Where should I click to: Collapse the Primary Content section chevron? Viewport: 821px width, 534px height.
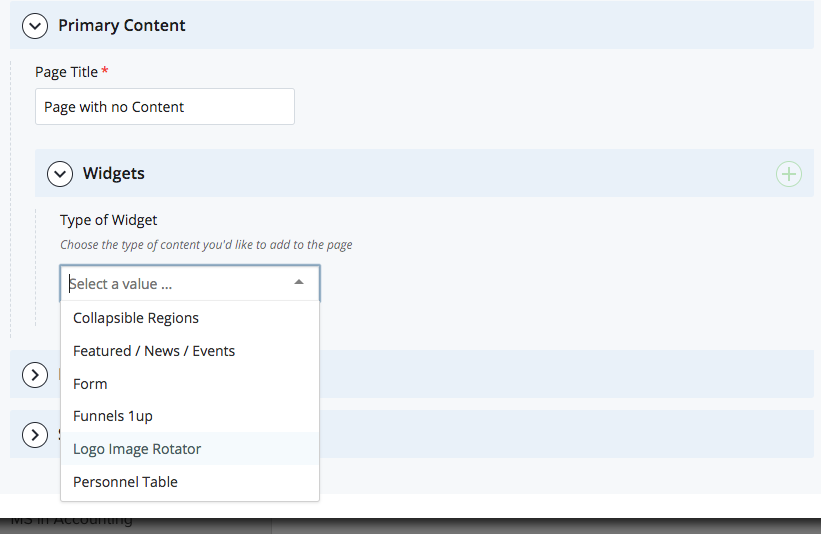coord(35,26)
